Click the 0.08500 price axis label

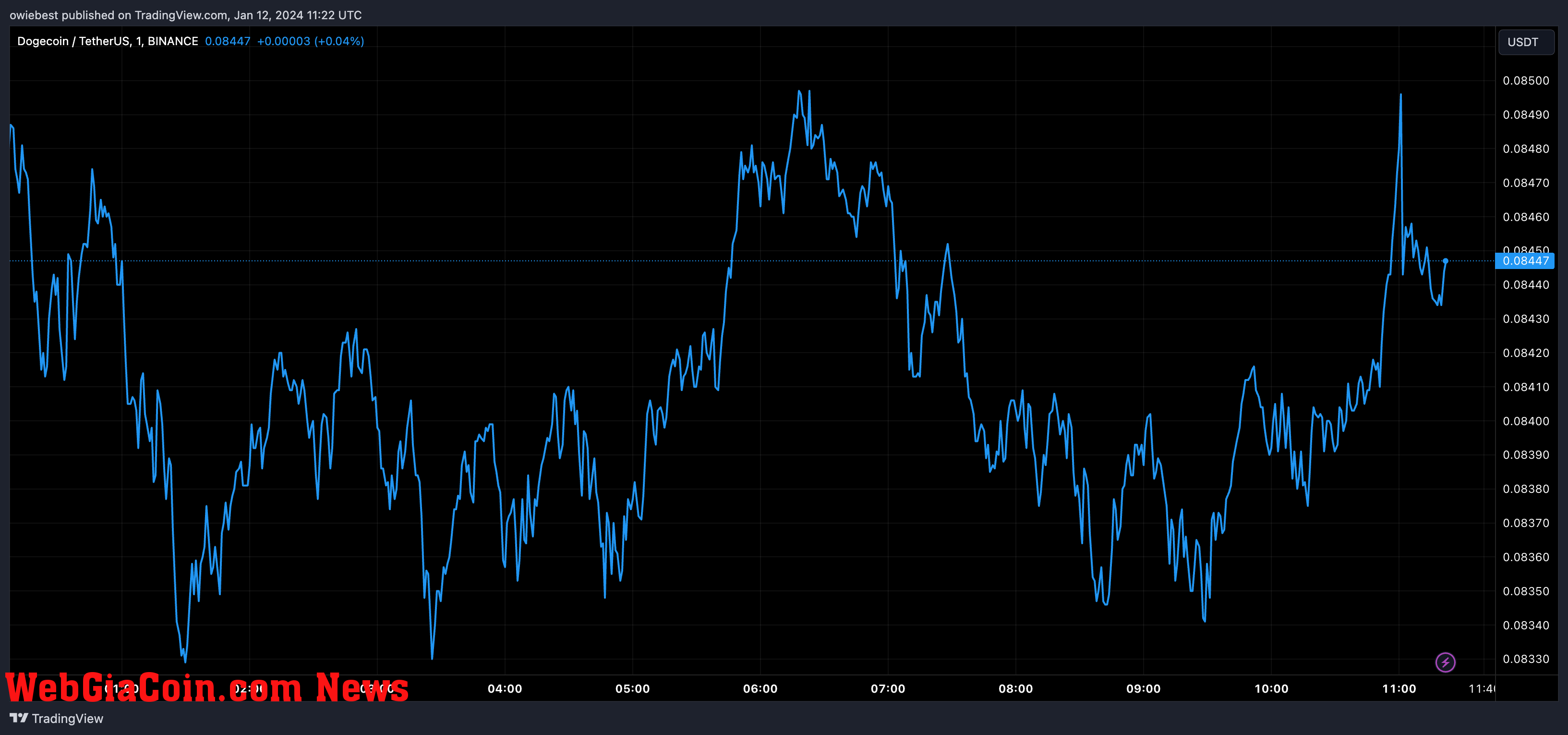click(x=1525, y=81)
